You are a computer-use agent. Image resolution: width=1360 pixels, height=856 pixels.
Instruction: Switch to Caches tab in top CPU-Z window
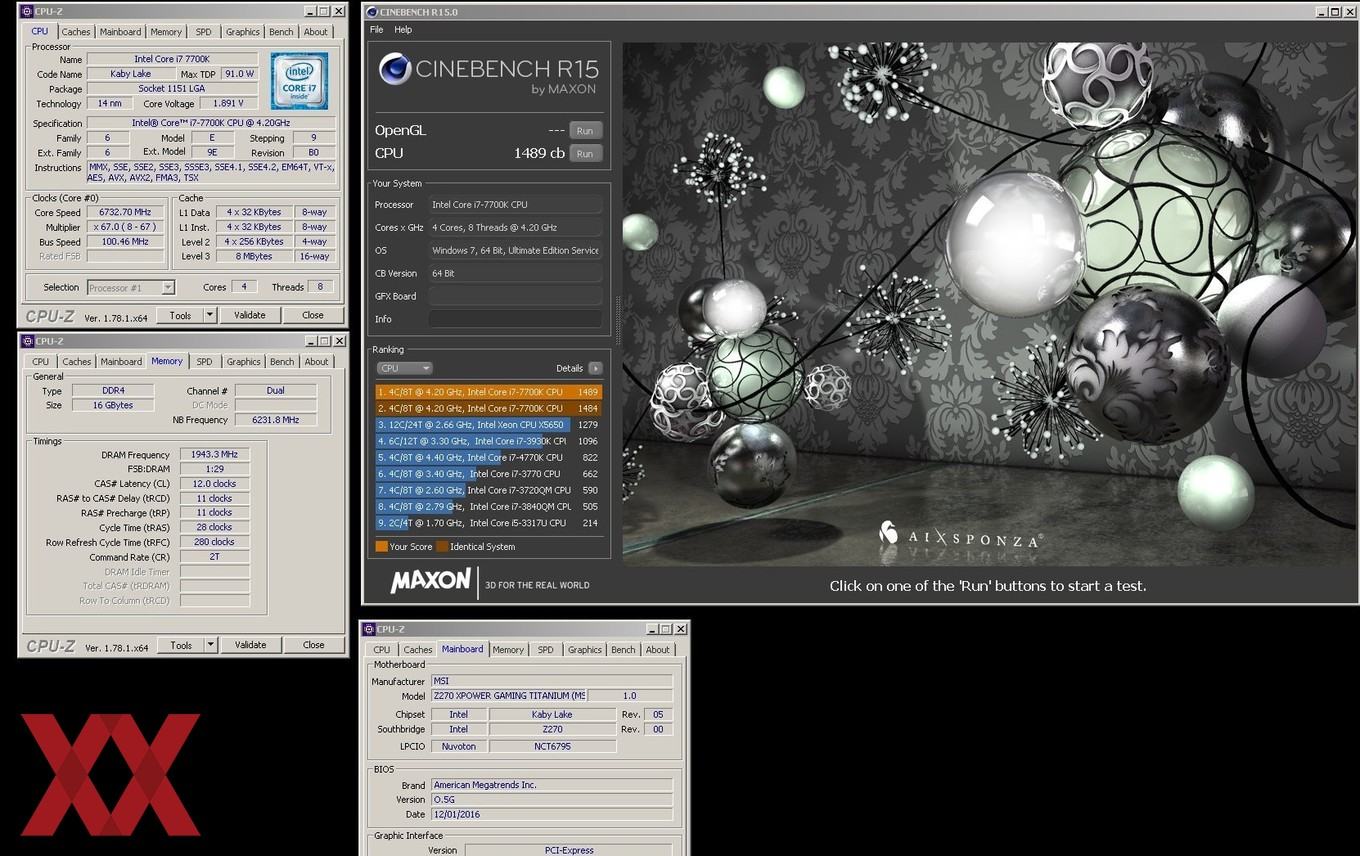click(76, 32)
